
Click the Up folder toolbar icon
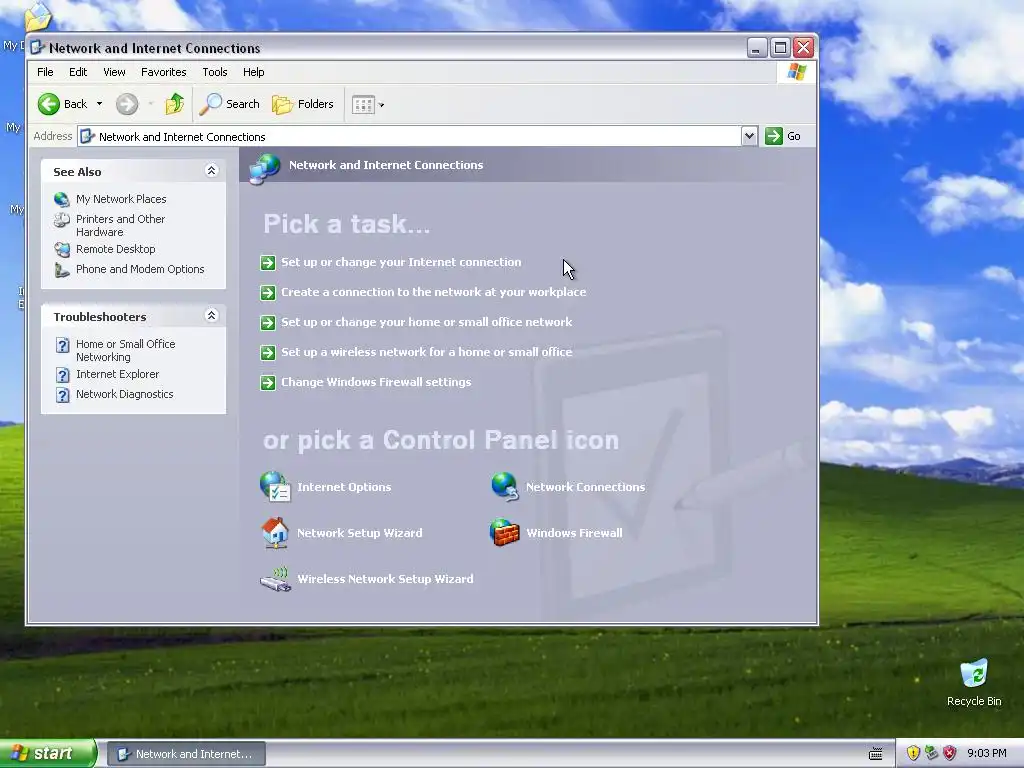click(x=174, y=104)
